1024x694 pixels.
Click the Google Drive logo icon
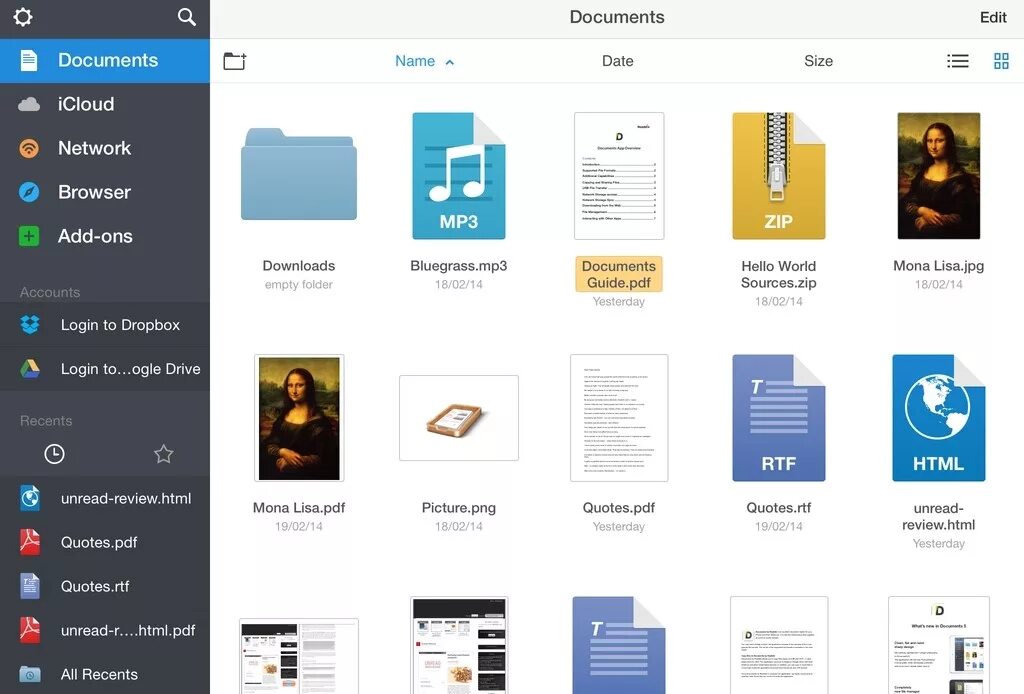tap(30, 369)
